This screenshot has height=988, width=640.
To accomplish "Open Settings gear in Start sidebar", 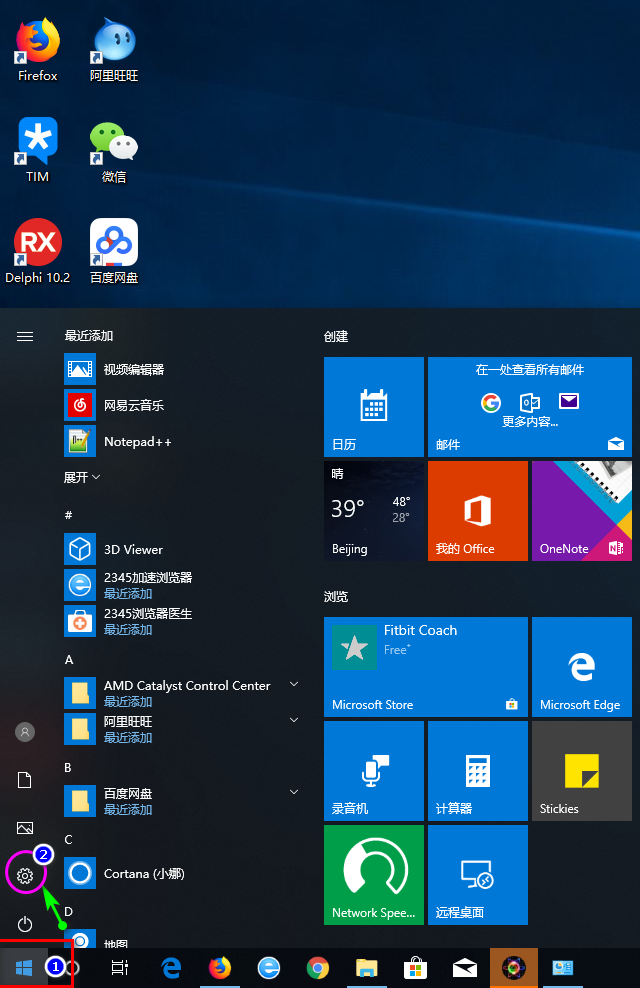I will (x=25, y=876).
